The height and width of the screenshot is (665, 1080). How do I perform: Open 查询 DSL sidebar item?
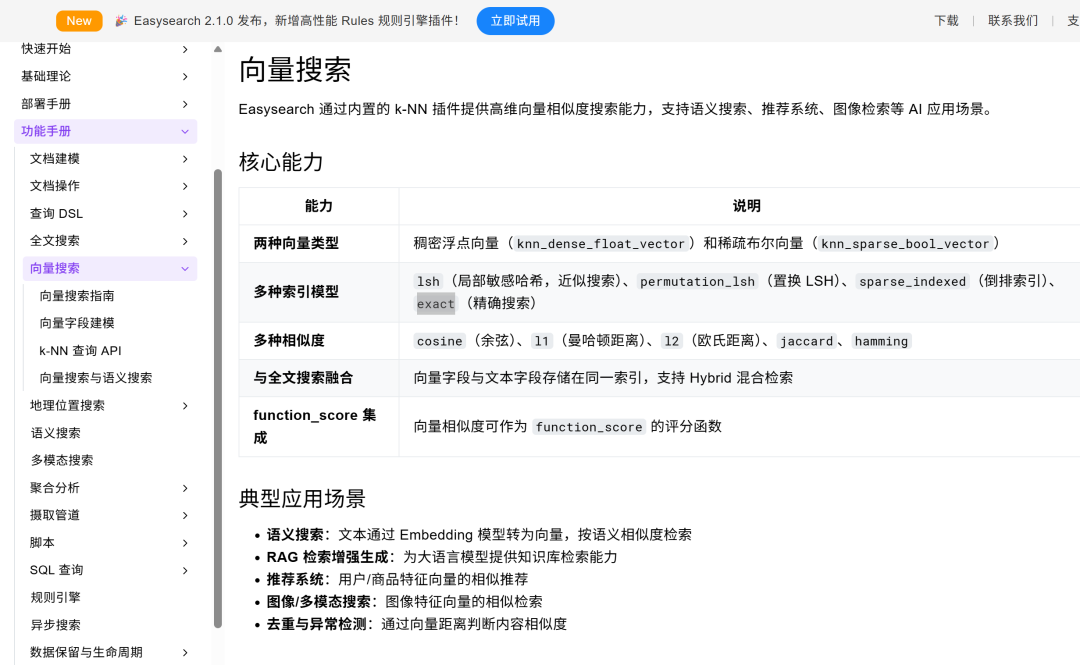click(x=56, y=214)
